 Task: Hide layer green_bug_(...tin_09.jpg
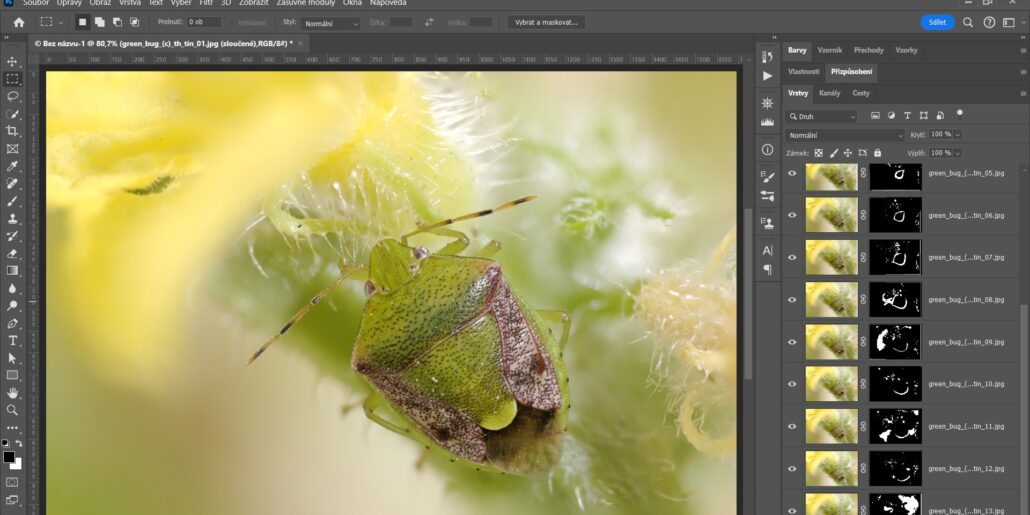pos(792,342)
